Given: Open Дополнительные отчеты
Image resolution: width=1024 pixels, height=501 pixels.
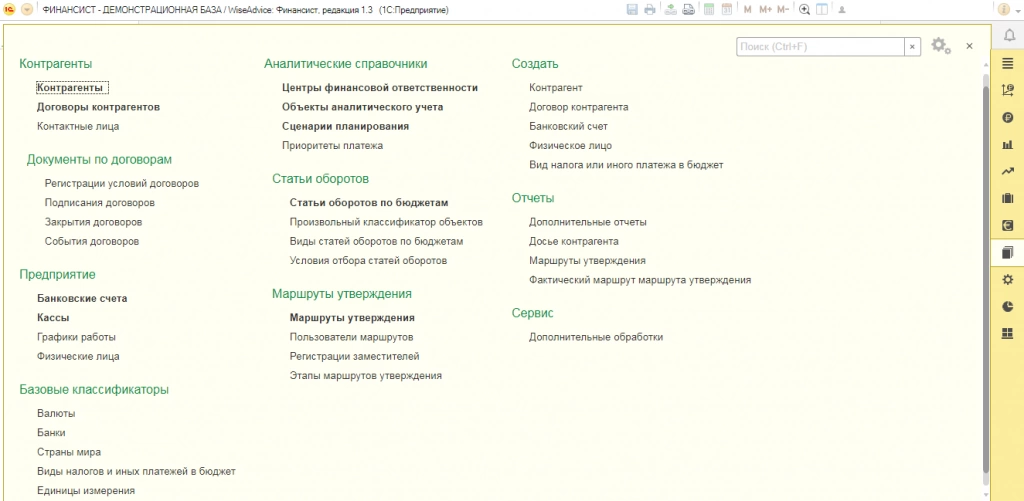Looking at the screenshot, I should coord(588,222).
